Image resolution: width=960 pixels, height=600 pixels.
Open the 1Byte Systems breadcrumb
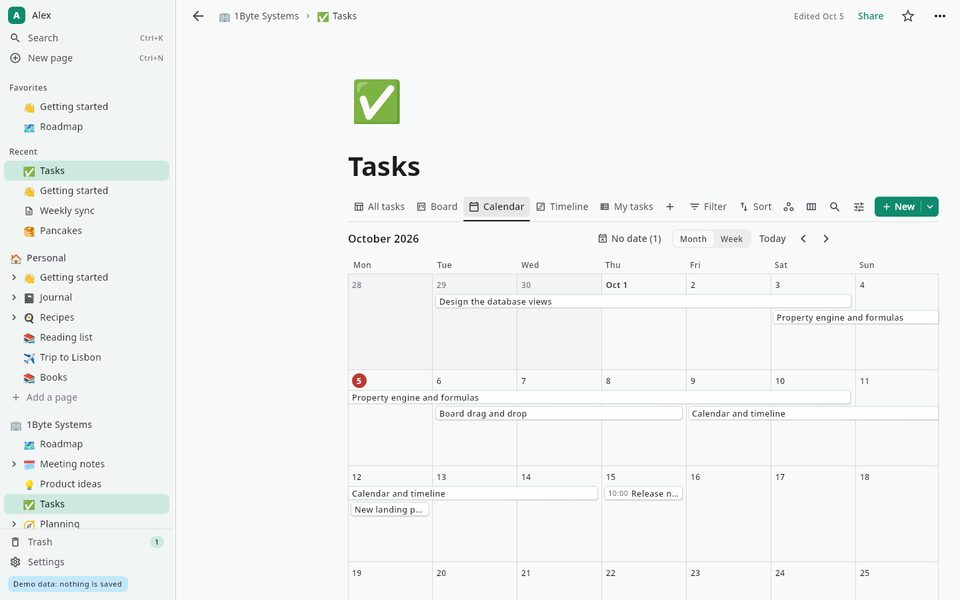click(259, 17)
